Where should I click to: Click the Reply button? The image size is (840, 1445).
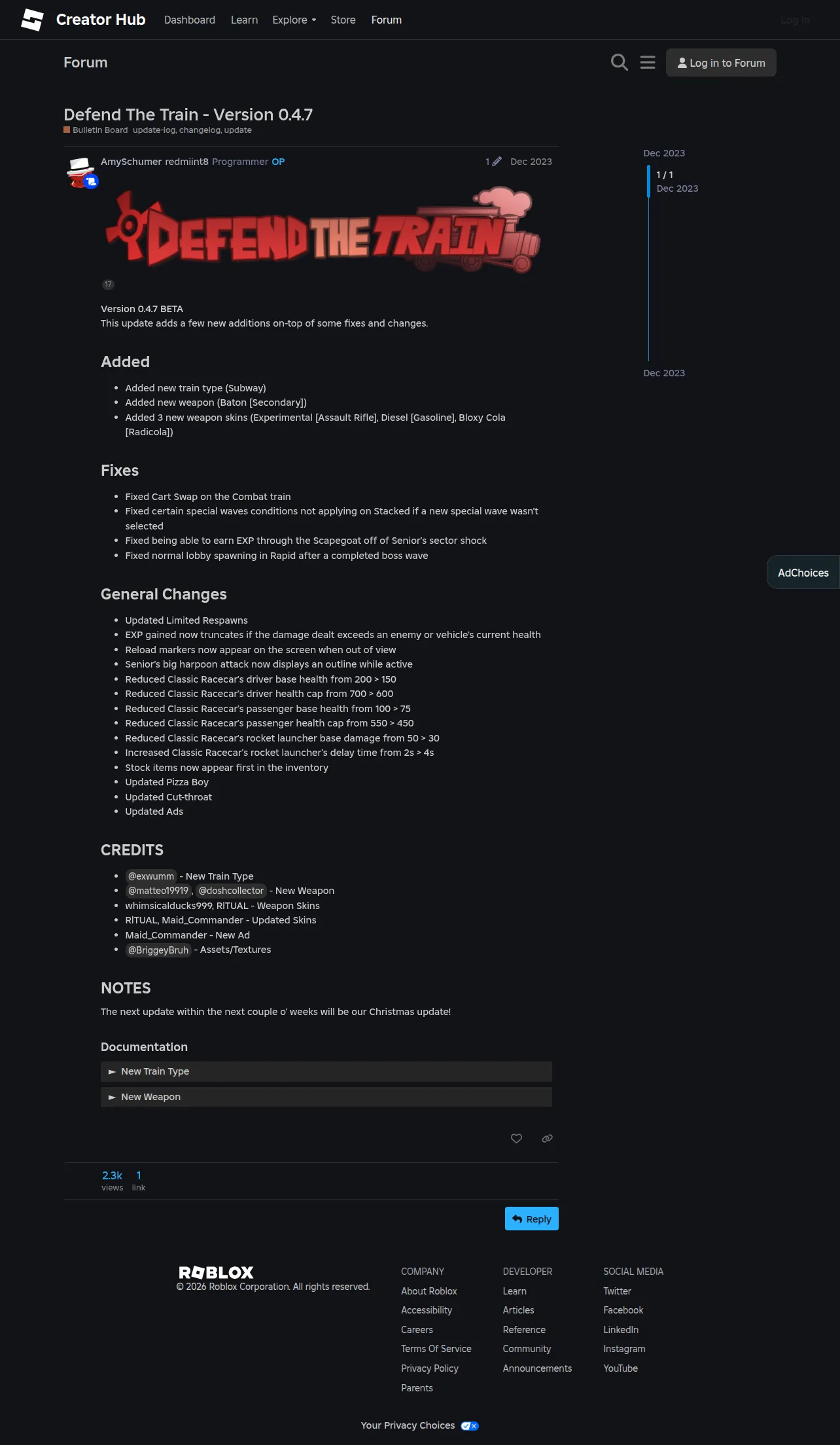tap(532, 1219)
